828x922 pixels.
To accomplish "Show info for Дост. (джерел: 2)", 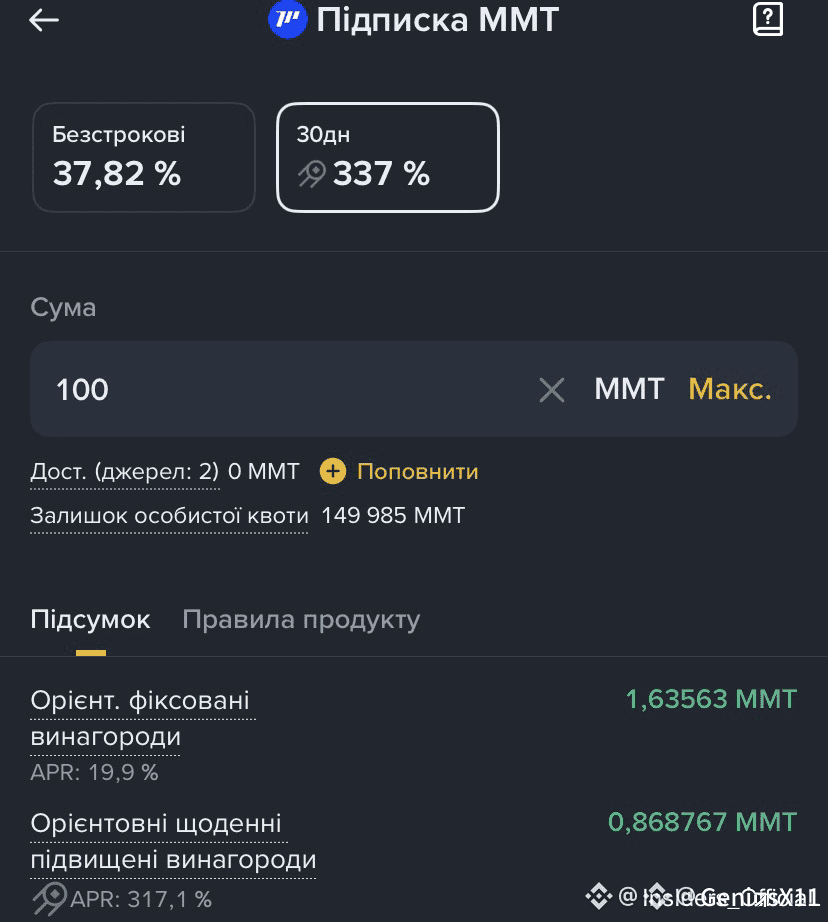I will [x=125, y=472].
